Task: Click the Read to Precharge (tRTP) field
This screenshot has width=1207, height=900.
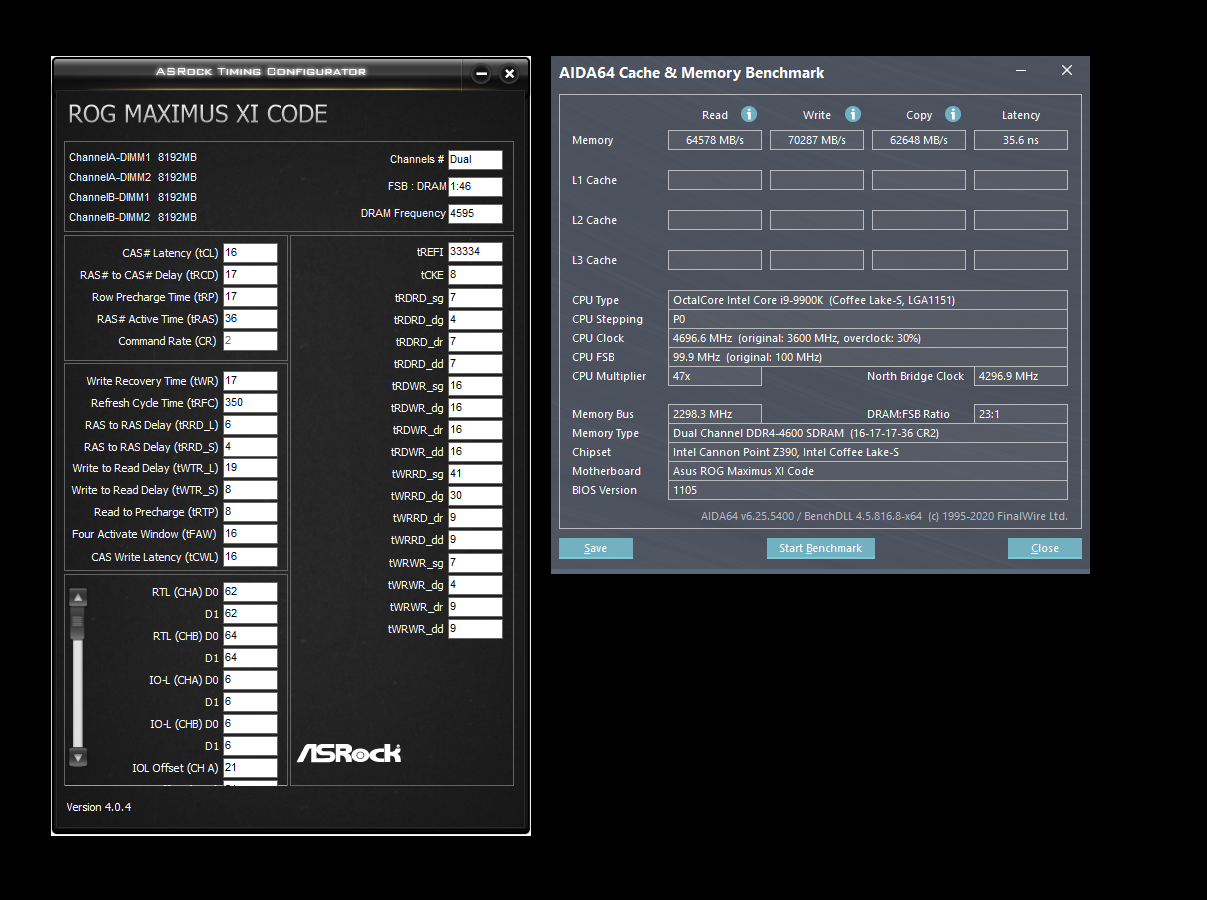Action: click(250, 512)
